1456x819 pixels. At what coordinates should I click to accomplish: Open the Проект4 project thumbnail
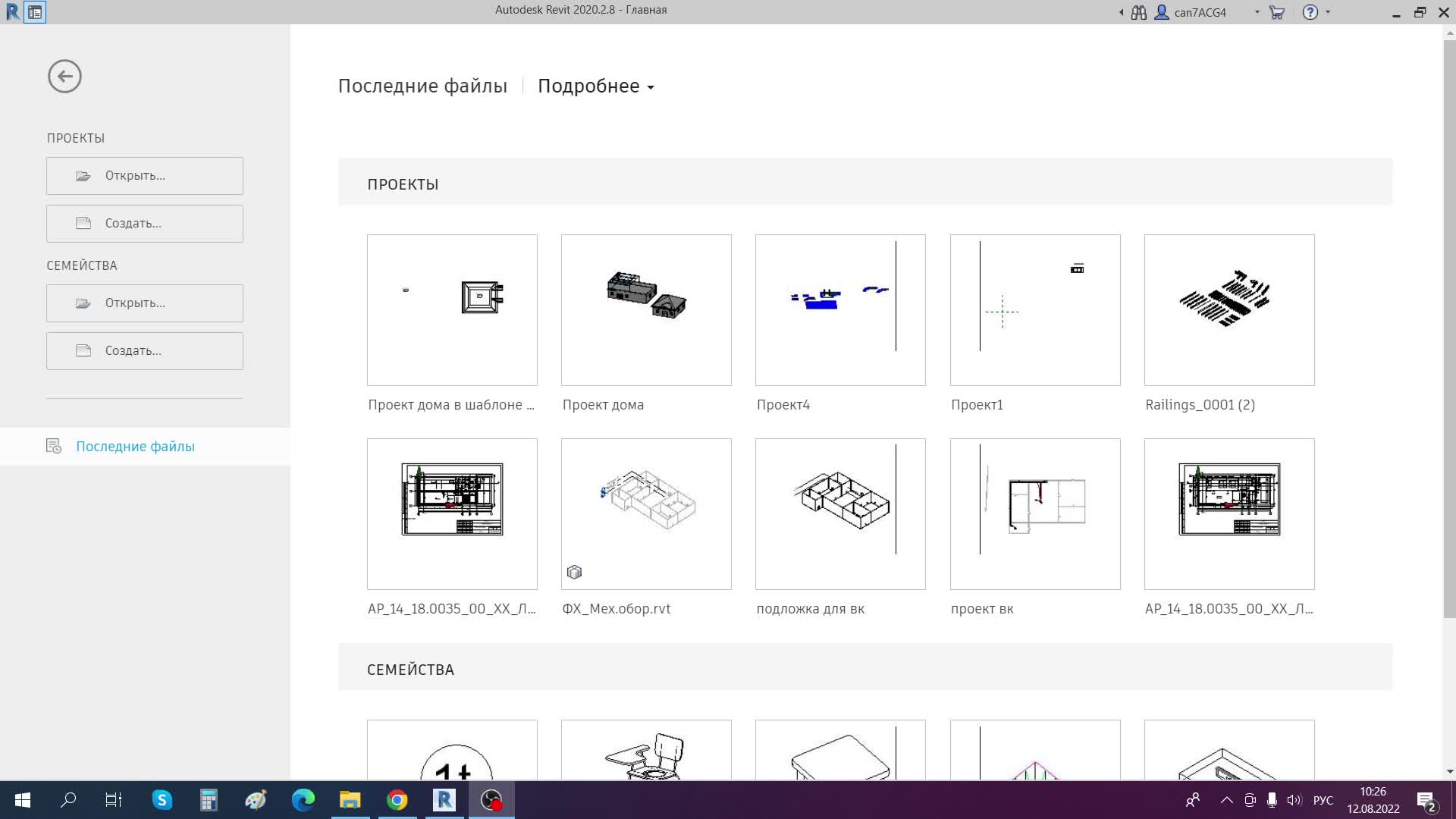pos(840,309)
